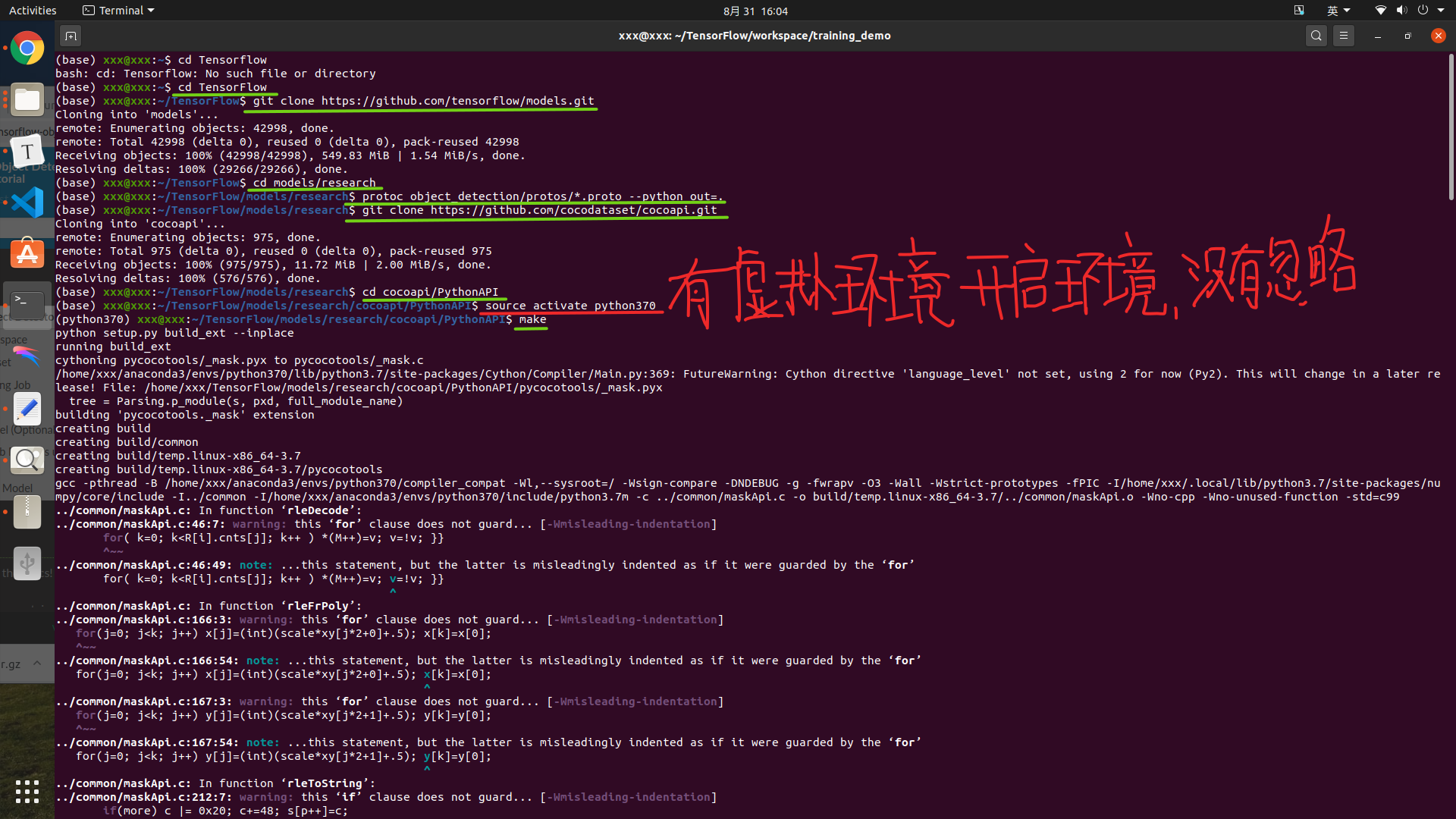The height and width of the screenshot is (819, 1456).
Task: Open the Text Editor from dock
Action: pyautogui.click(x=27, y=409)
